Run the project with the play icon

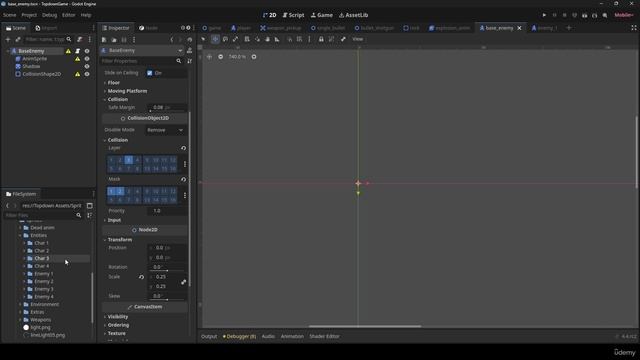[544, 15]
